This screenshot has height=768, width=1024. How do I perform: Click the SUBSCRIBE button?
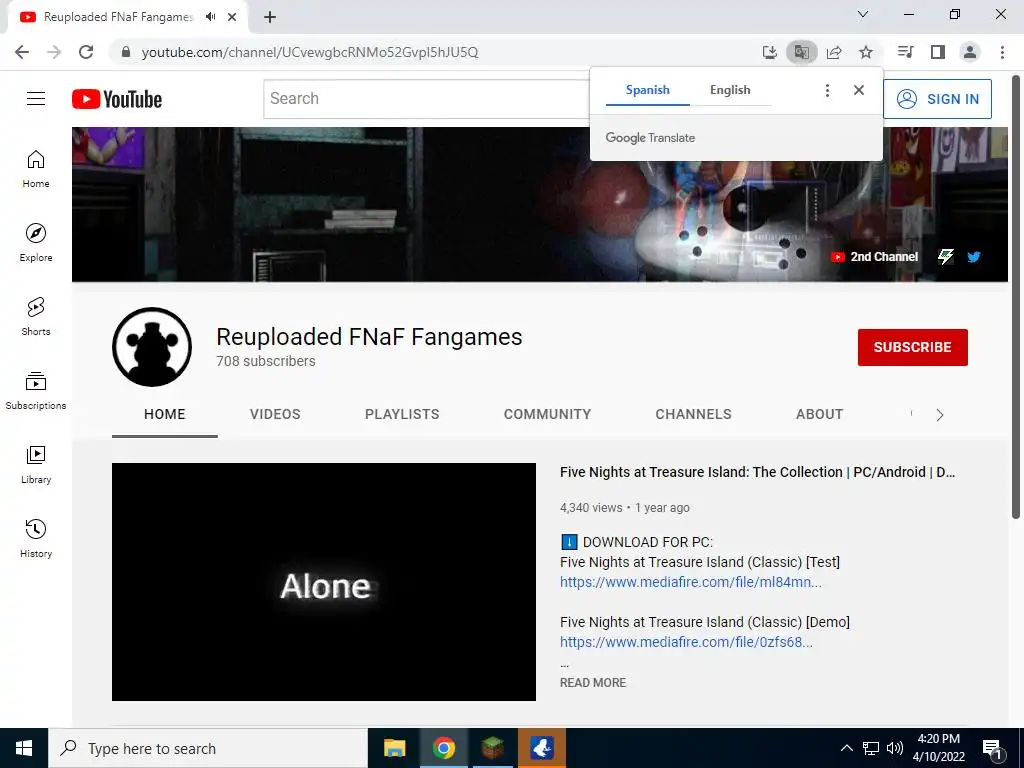[912, 347]
